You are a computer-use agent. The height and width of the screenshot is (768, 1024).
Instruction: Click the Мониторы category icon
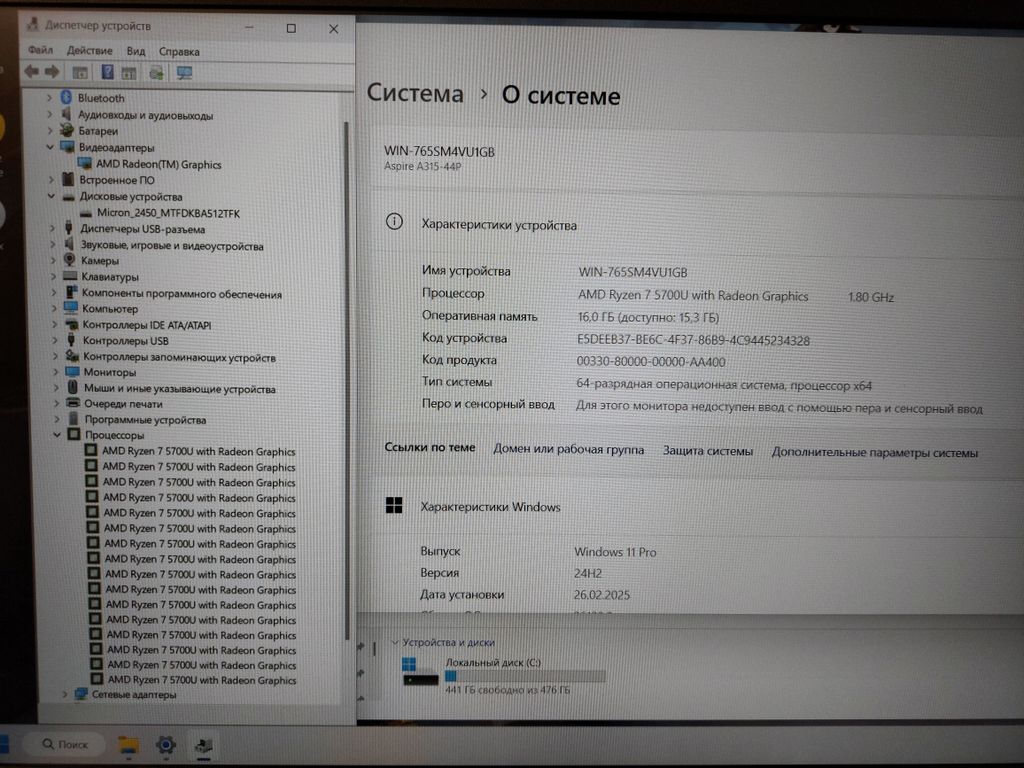72,372
